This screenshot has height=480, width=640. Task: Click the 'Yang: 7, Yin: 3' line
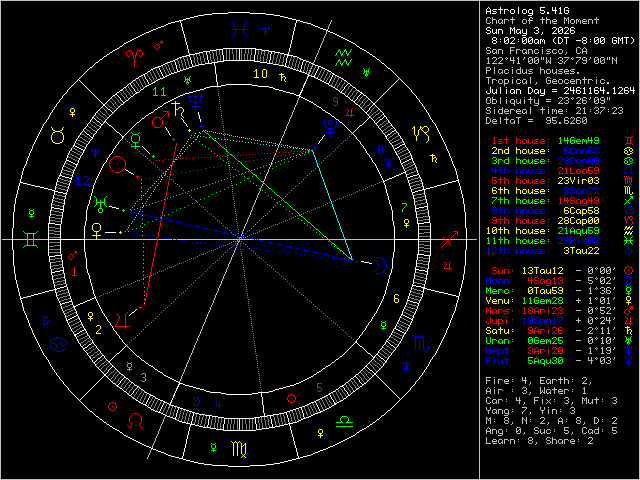(530, 411)
